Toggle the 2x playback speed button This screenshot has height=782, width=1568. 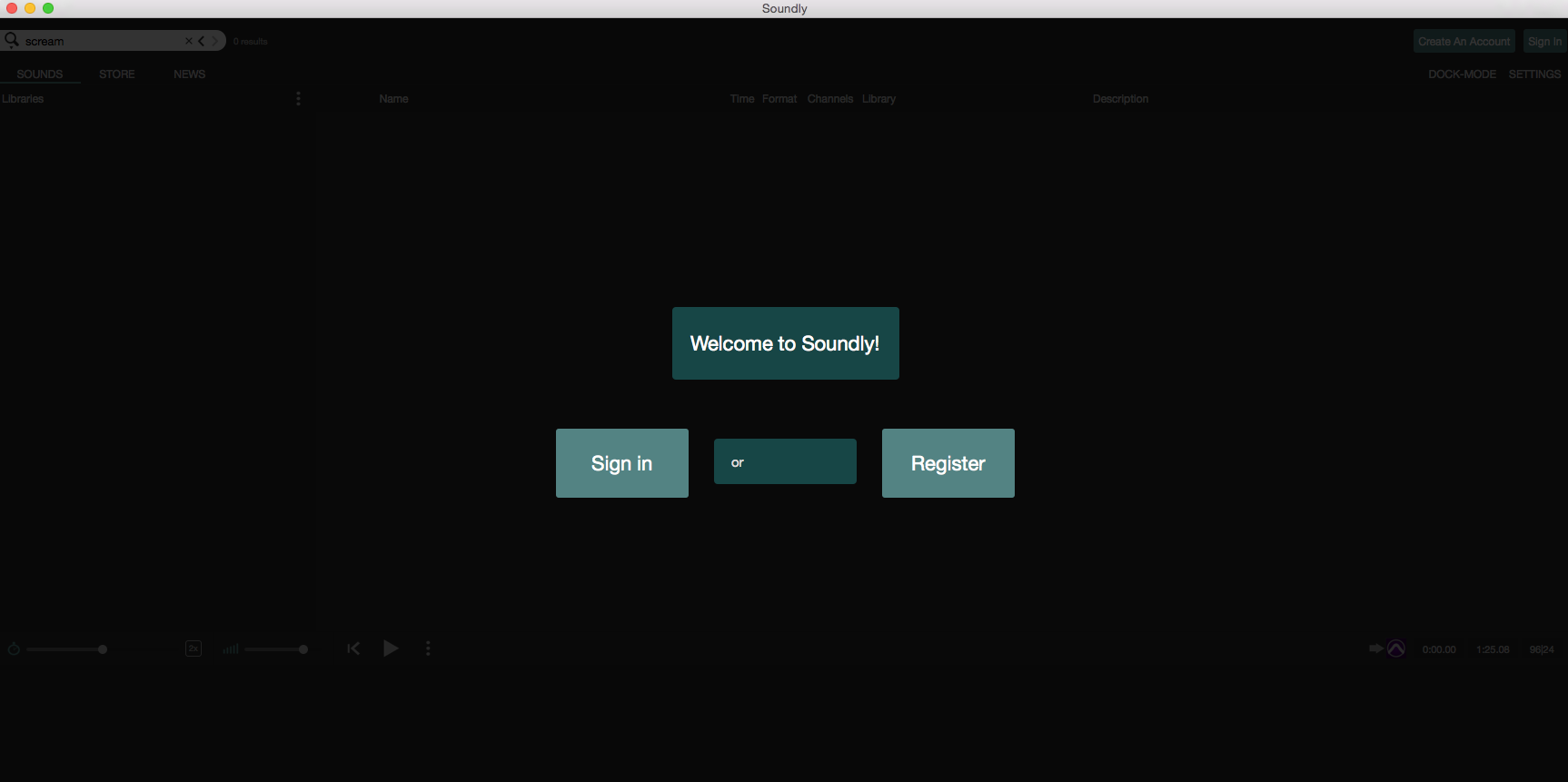tap(194, 648)
